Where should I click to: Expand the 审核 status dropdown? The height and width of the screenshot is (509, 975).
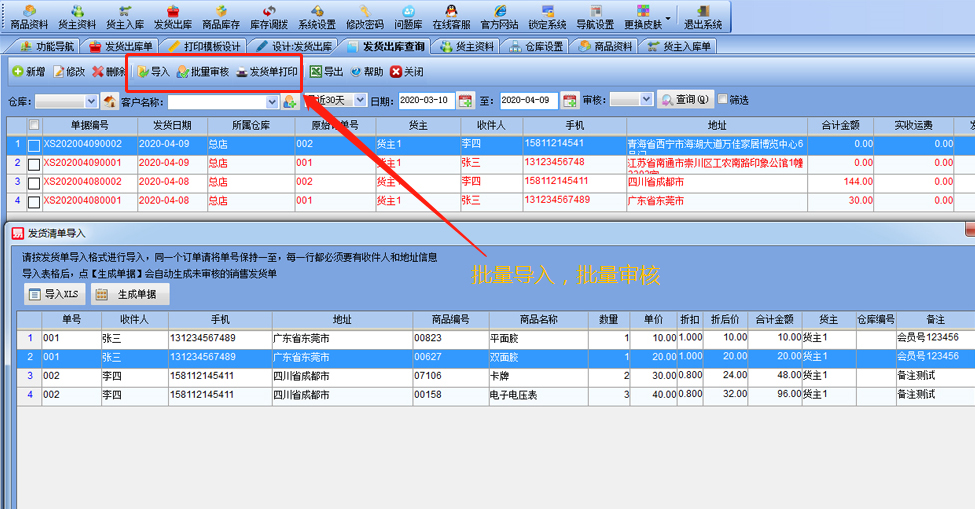pos(646,101)
